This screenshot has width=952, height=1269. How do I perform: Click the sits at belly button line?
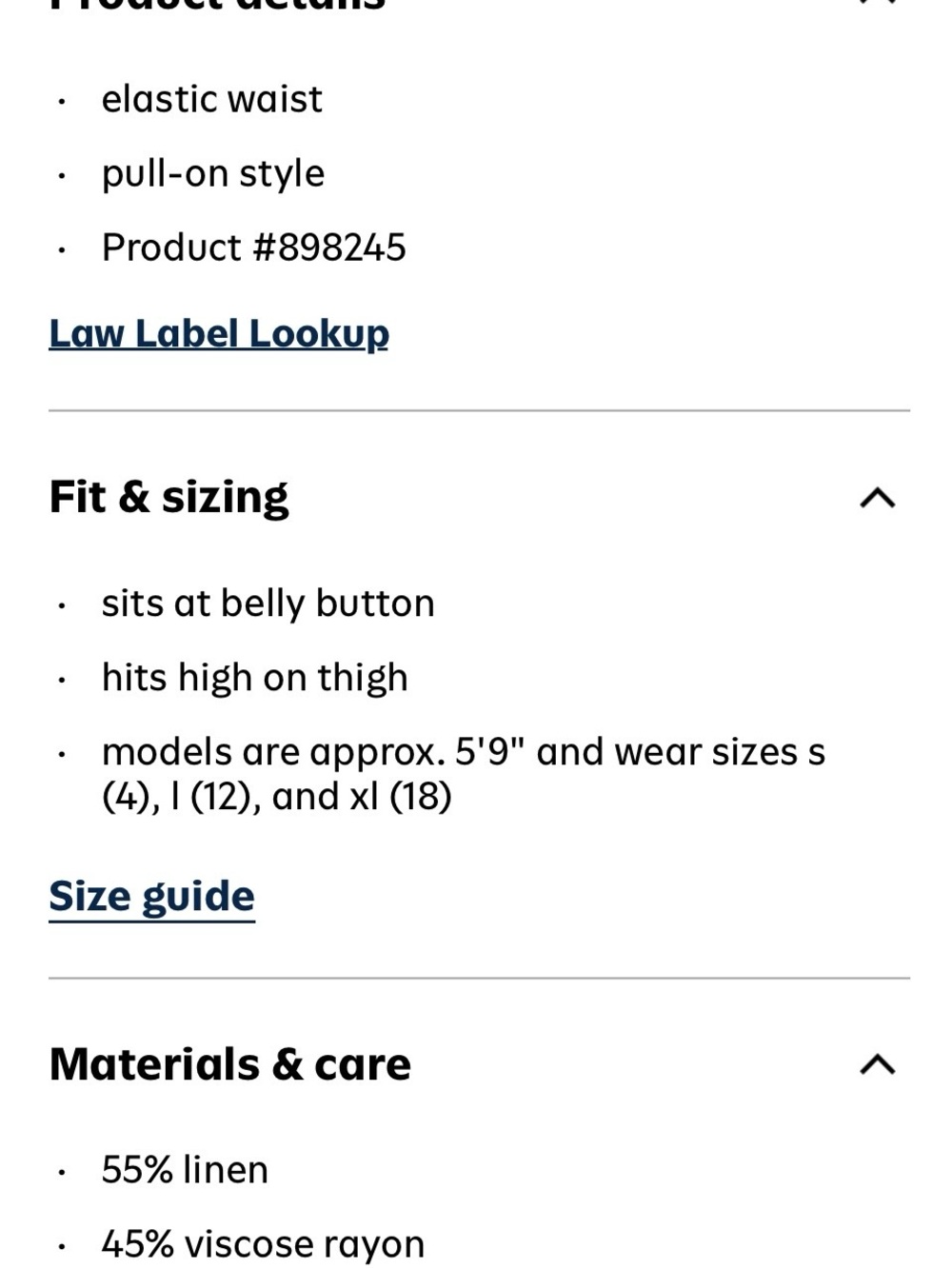pos(268,604)
